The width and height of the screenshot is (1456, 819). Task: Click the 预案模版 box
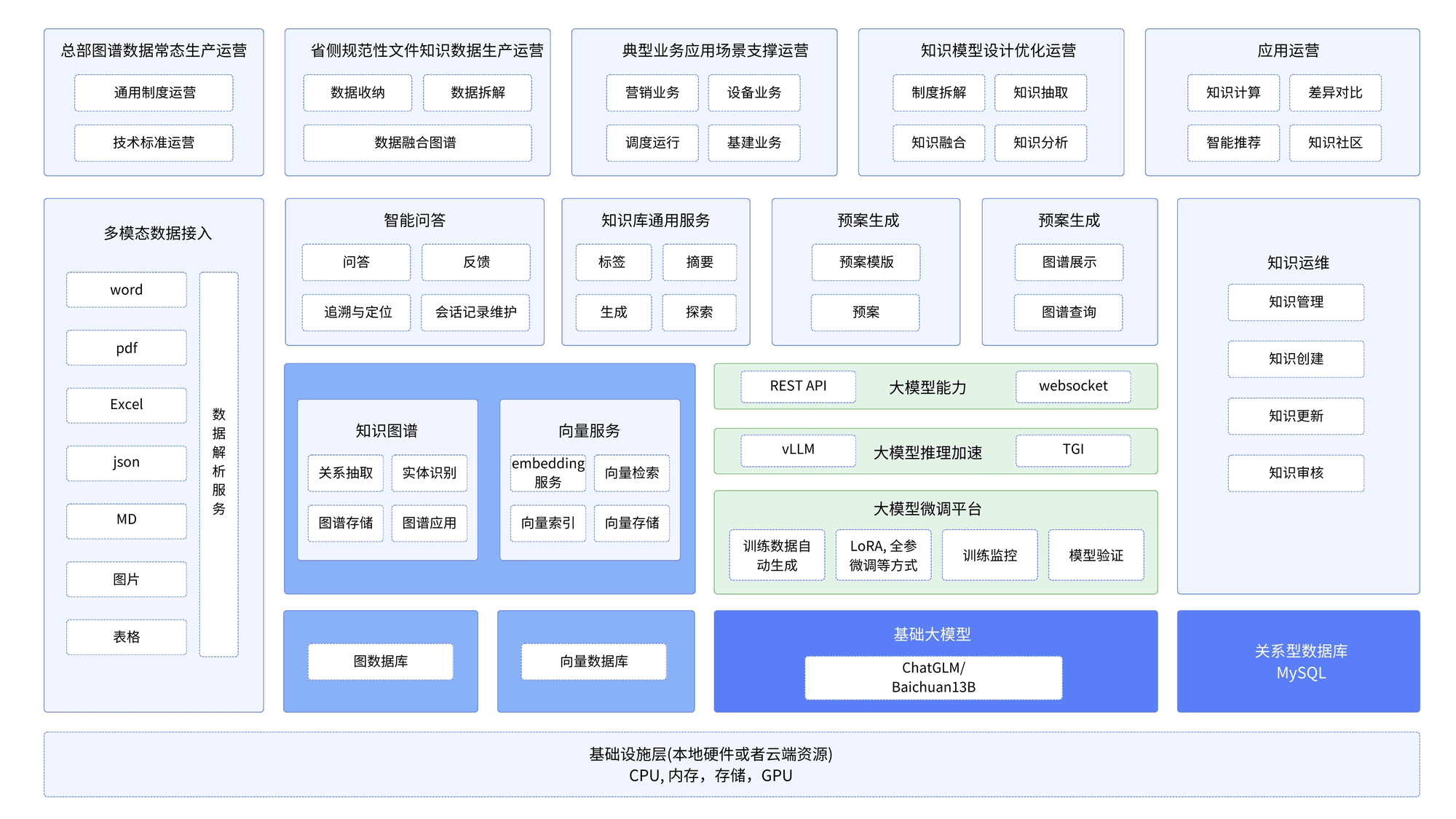click(x=866, y=262)
